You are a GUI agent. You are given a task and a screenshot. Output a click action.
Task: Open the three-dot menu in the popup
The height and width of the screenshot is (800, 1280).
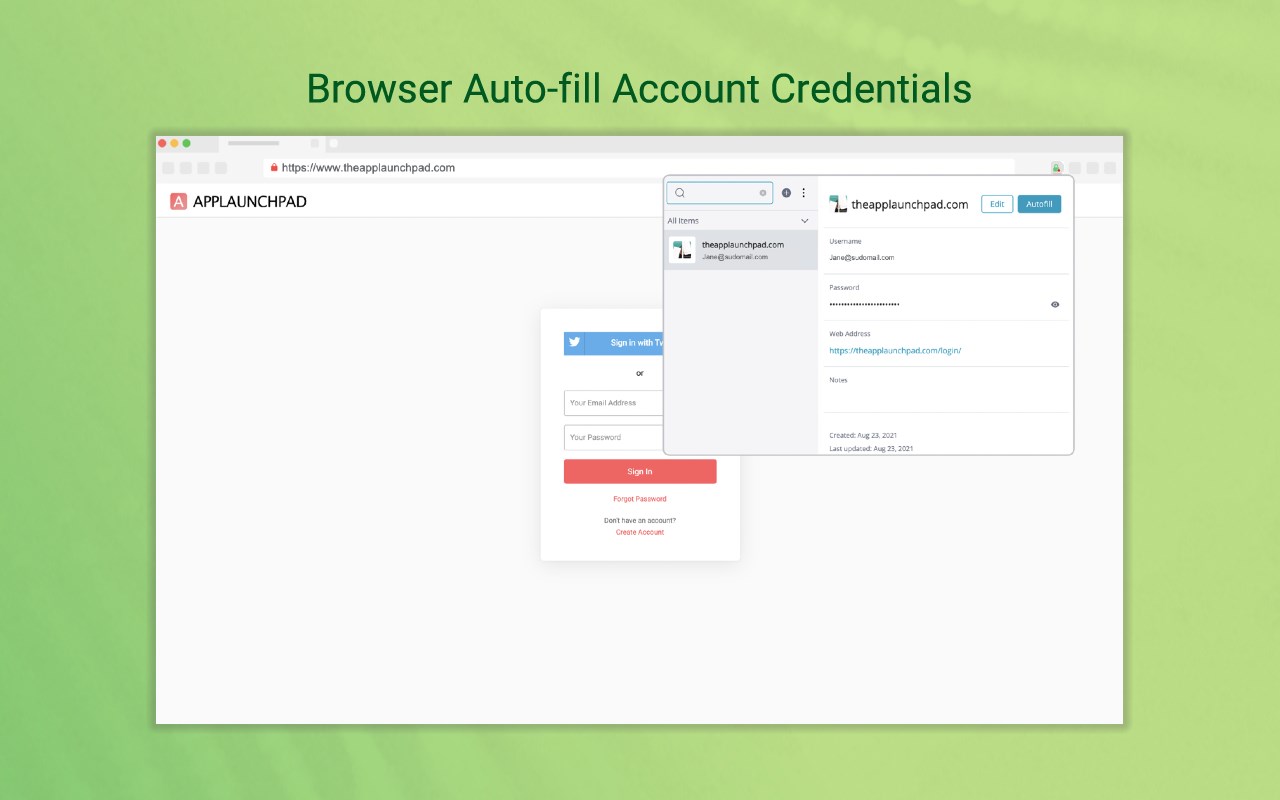tap(803, 193)
